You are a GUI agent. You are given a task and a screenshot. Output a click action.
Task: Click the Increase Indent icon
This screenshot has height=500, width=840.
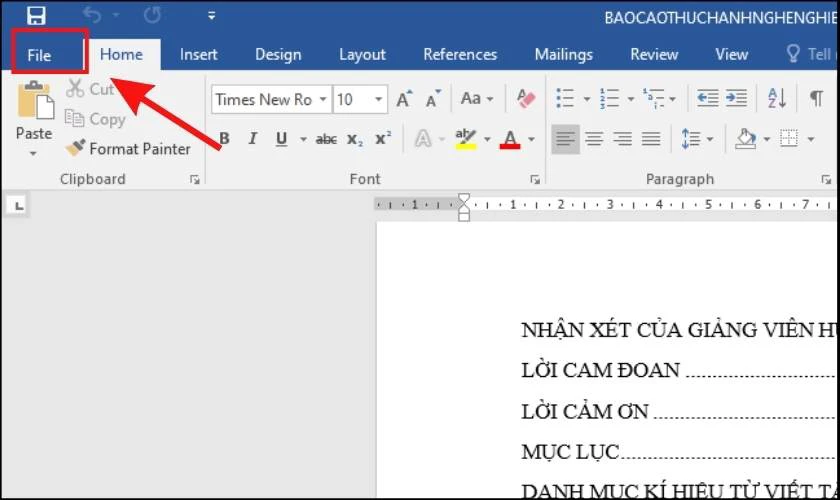coord(737,99)
